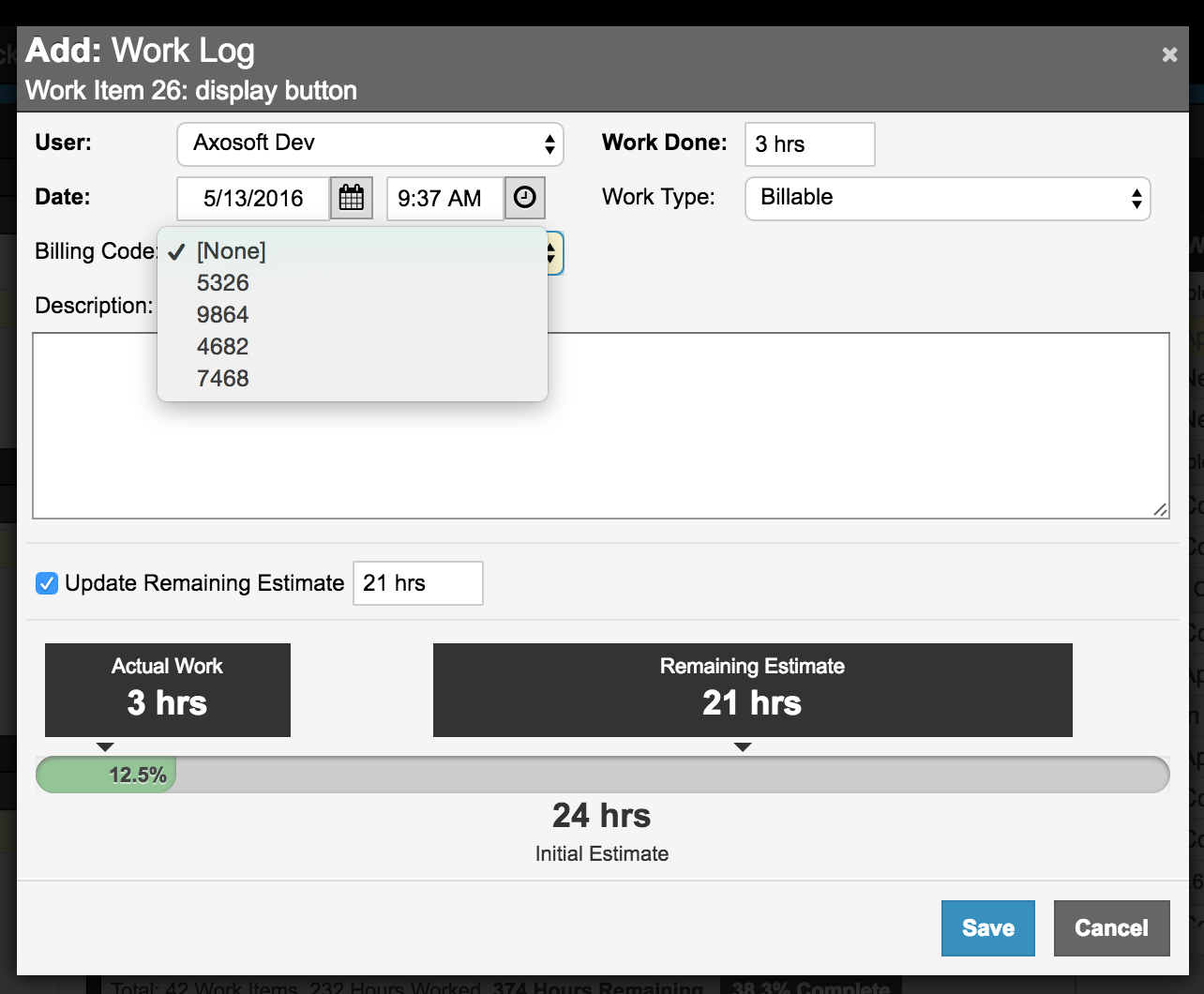Choose billing code 9864 from list
The width and height of the screenshot is (1204, 994).
point(223,315)
